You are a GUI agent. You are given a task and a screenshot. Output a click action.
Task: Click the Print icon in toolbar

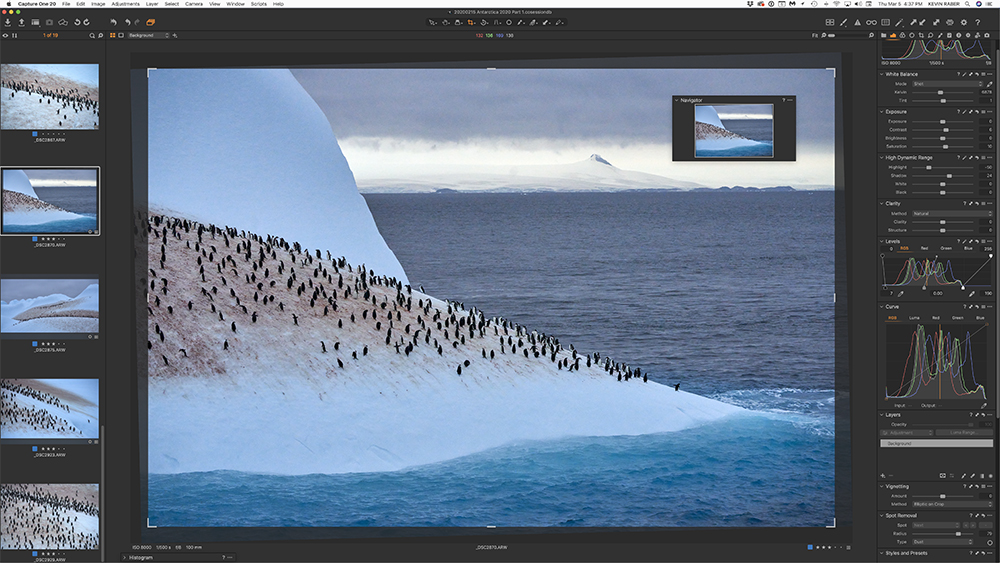[x=949, y=21]
